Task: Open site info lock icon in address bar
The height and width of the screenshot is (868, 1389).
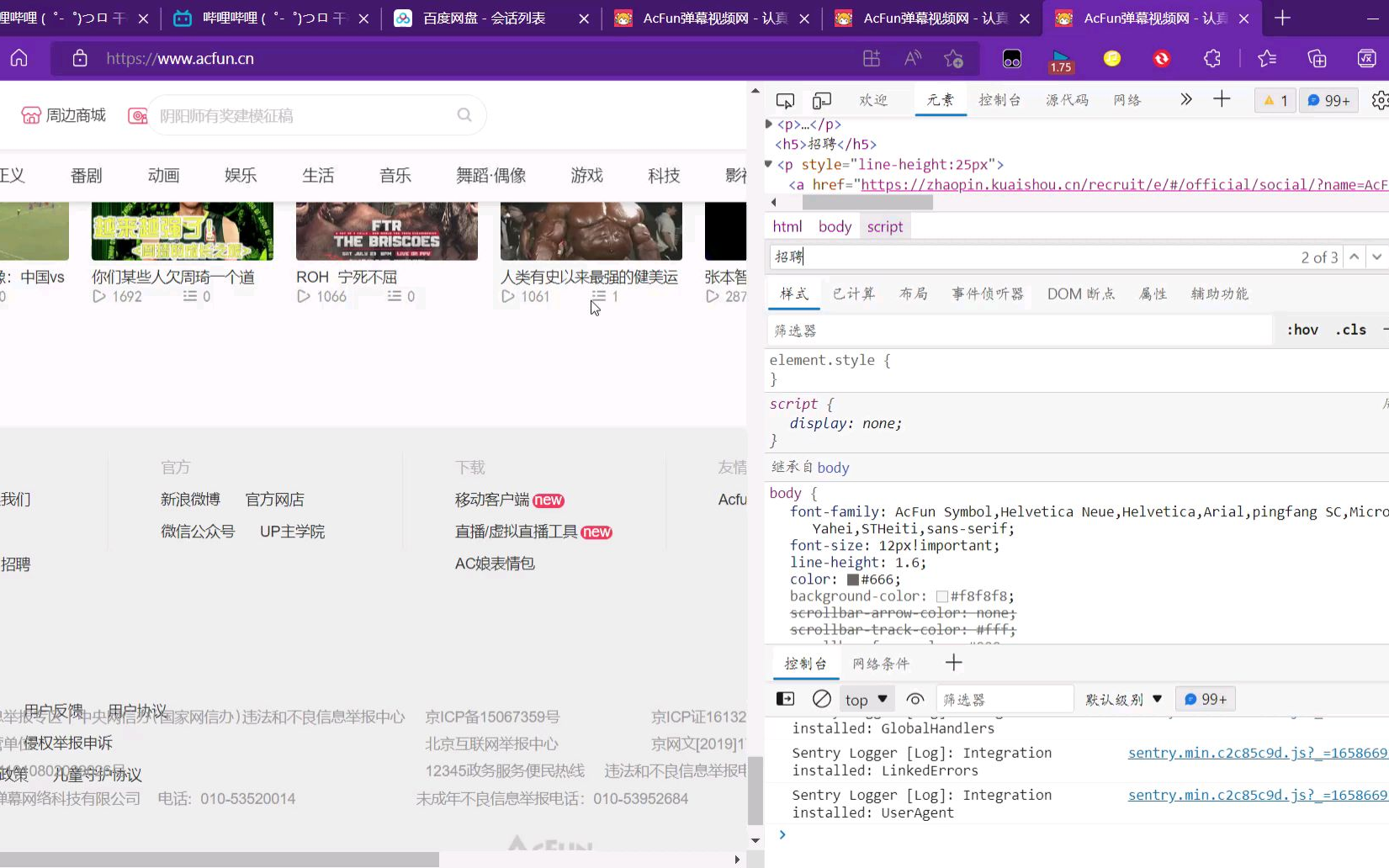Action: 80,58
